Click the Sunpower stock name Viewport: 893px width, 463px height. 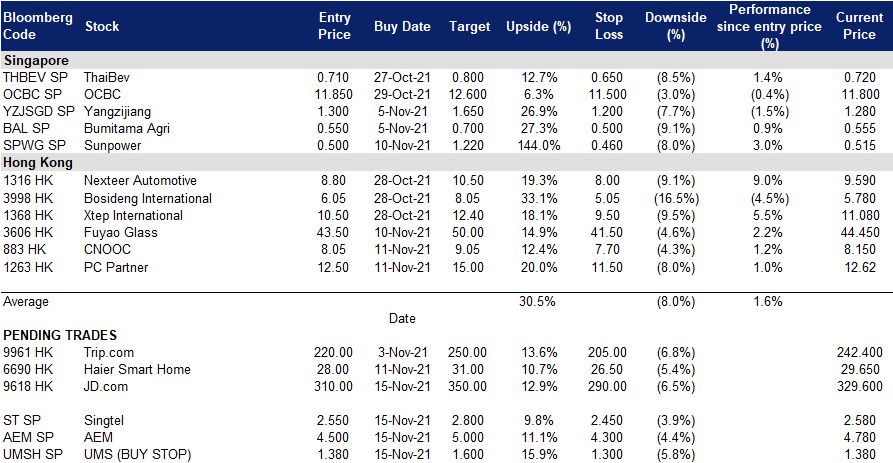[x=113, y=146]
